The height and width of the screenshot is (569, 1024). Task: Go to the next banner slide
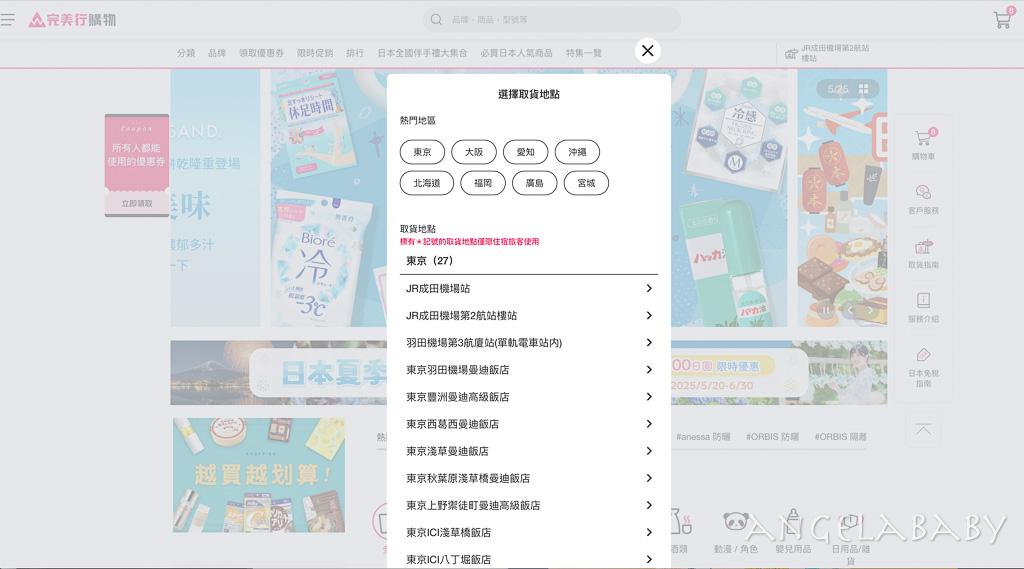click(x=871, y=310)
